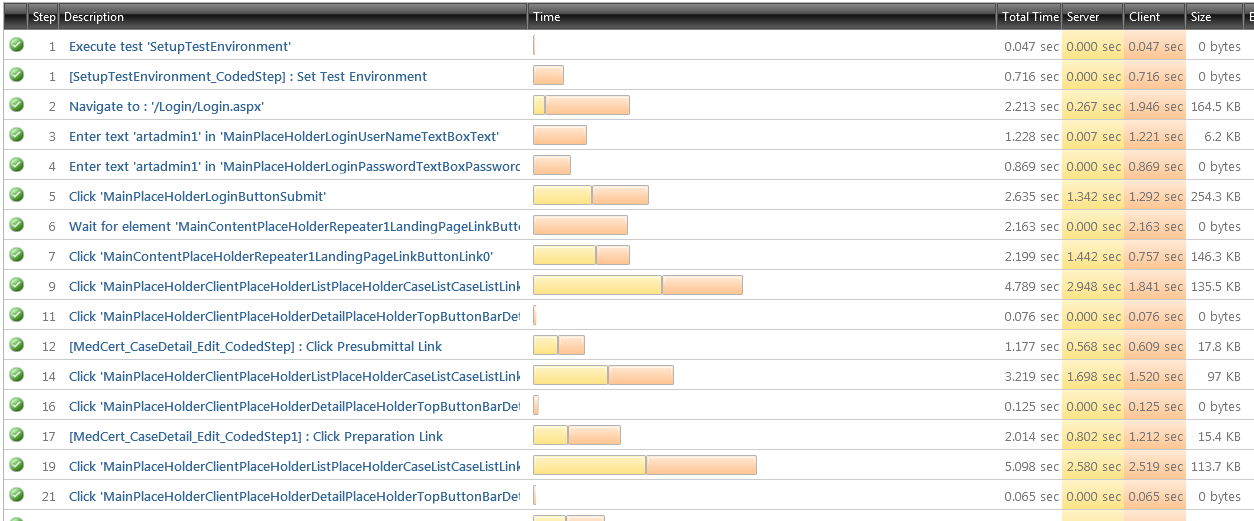1254x521 pixels.
Task: Click pass icon for step 3 Enter text
Action: 16,135
